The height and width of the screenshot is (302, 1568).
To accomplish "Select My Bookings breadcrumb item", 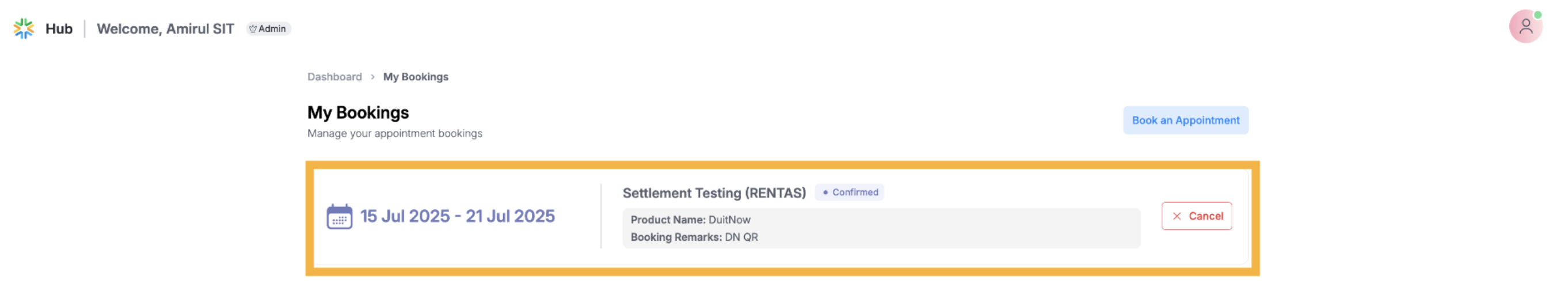I will coord(415,77).
